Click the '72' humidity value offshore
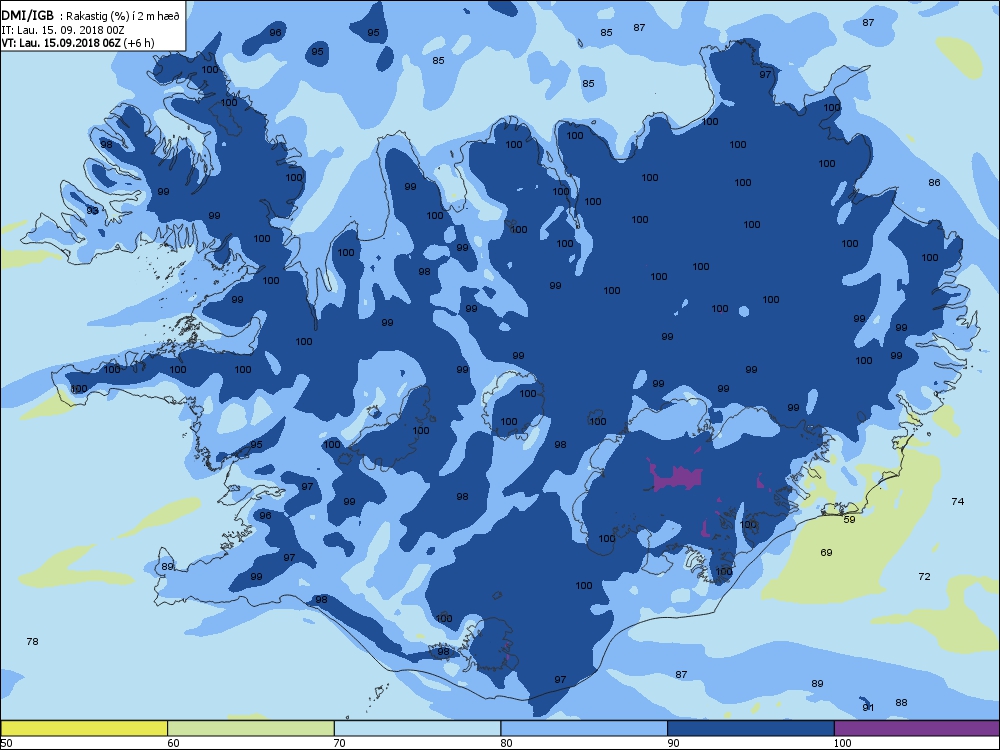Screen dimensions: 1000x750 click(x=924, y=577)
